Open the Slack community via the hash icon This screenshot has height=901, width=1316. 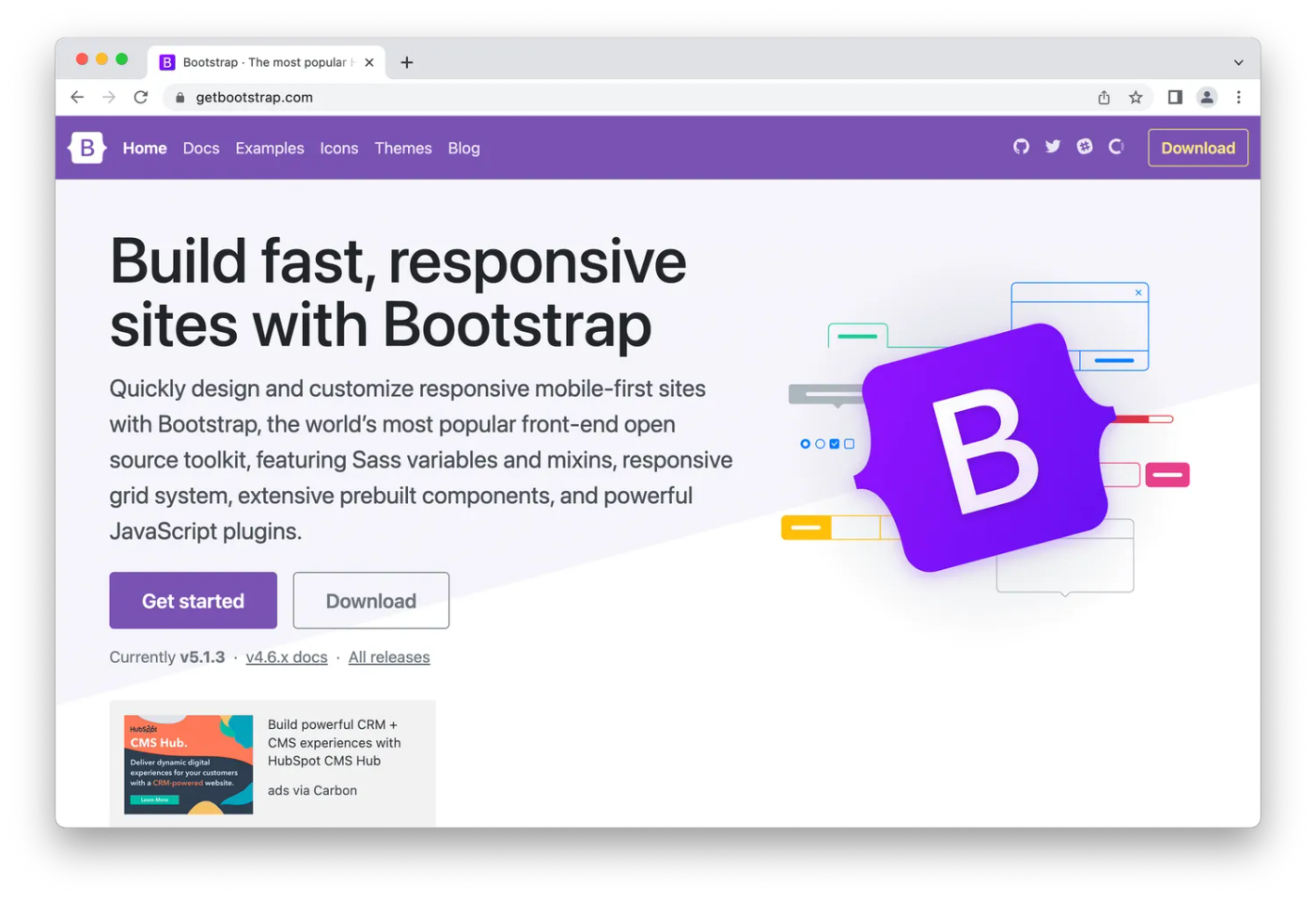1084,147
